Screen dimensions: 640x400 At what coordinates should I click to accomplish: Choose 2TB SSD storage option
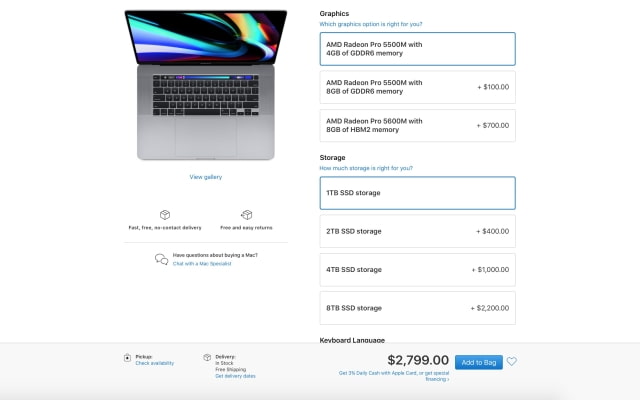click(418, 231)
